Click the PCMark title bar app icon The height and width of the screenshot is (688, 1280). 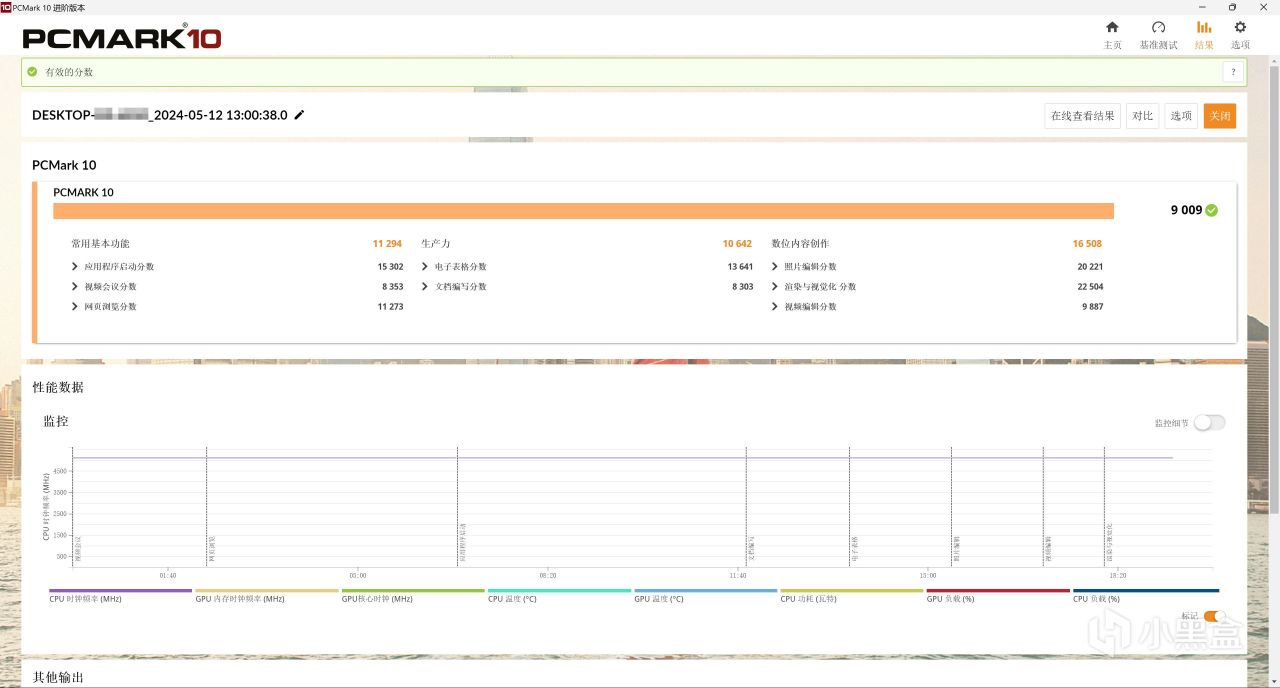tap(6, 6)
